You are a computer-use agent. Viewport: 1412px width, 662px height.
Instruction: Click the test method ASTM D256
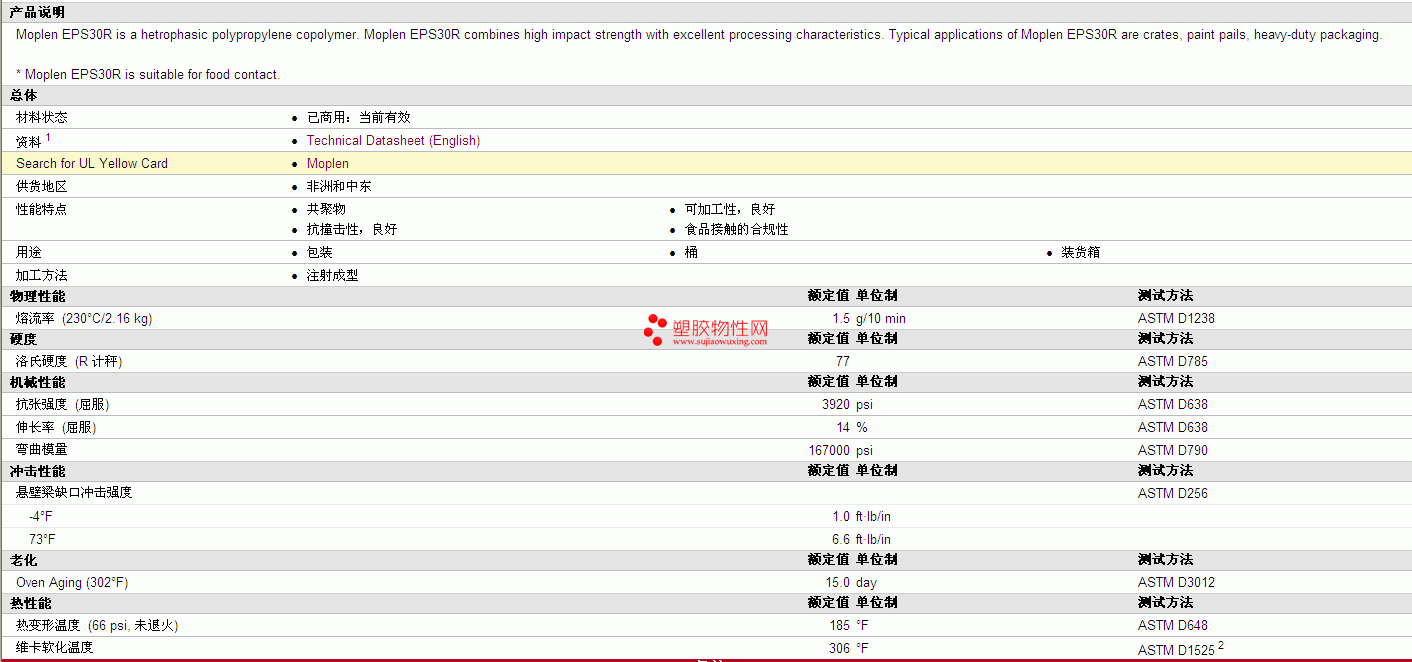(x=1173, y=494)
